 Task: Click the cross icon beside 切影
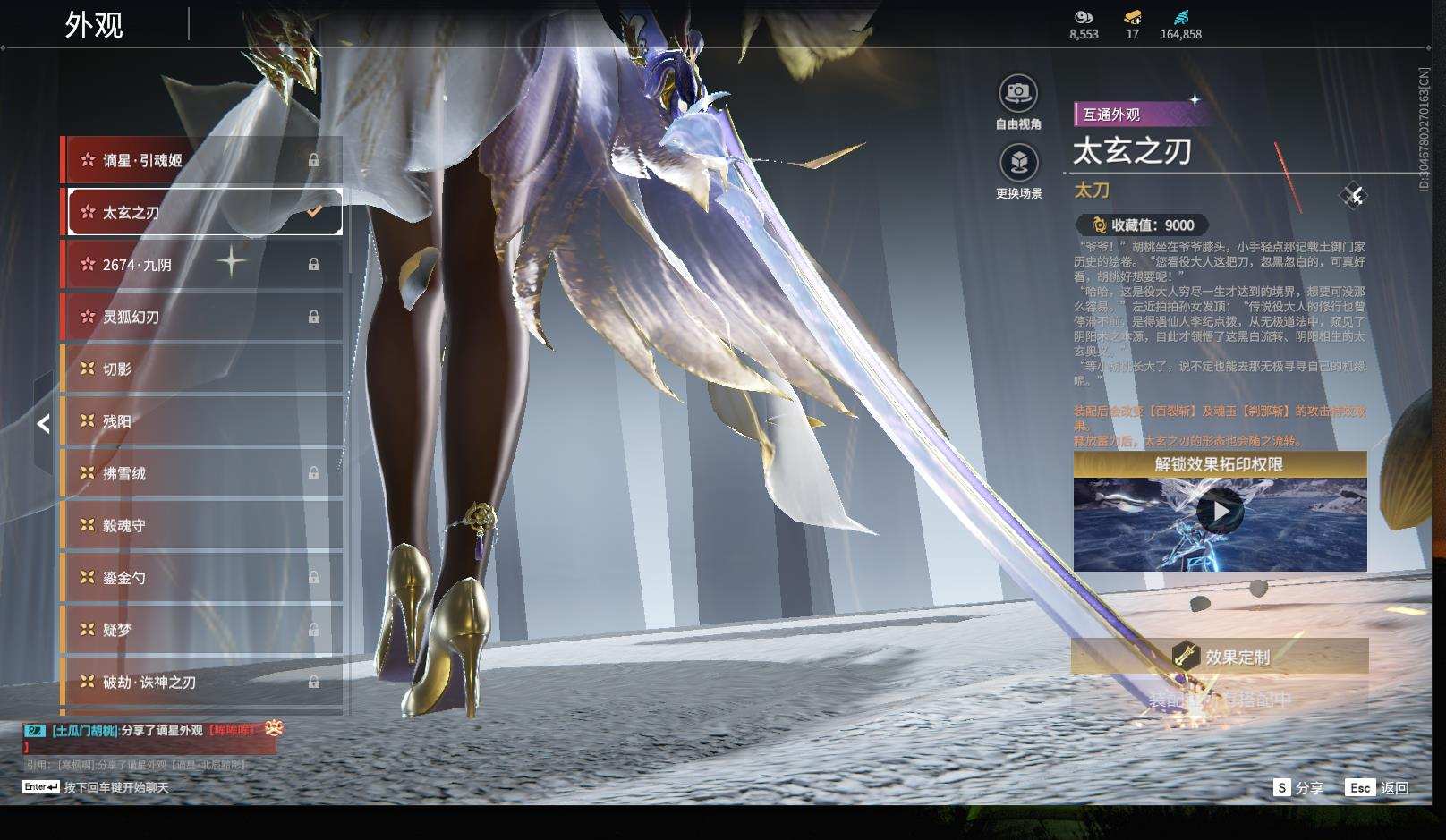click(x=88, y=369)
